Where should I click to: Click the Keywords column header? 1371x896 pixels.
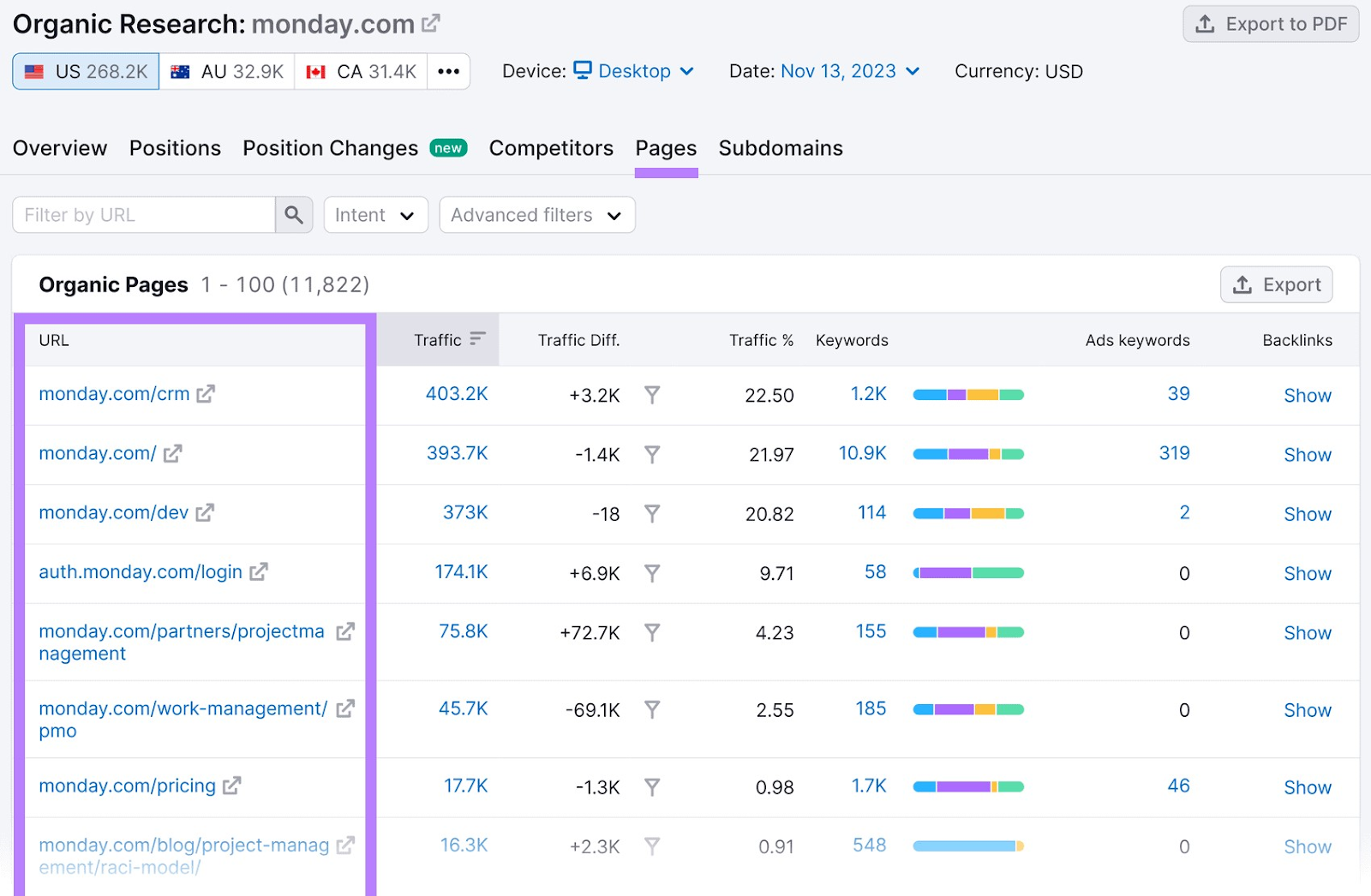(852, 340)
